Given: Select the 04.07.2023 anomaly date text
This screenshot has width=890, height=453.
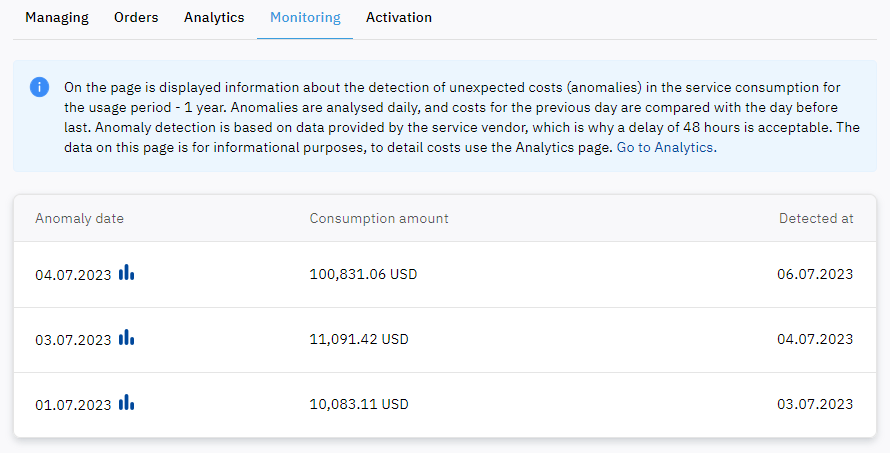Looking at the screenshot, I should point(73,275).
